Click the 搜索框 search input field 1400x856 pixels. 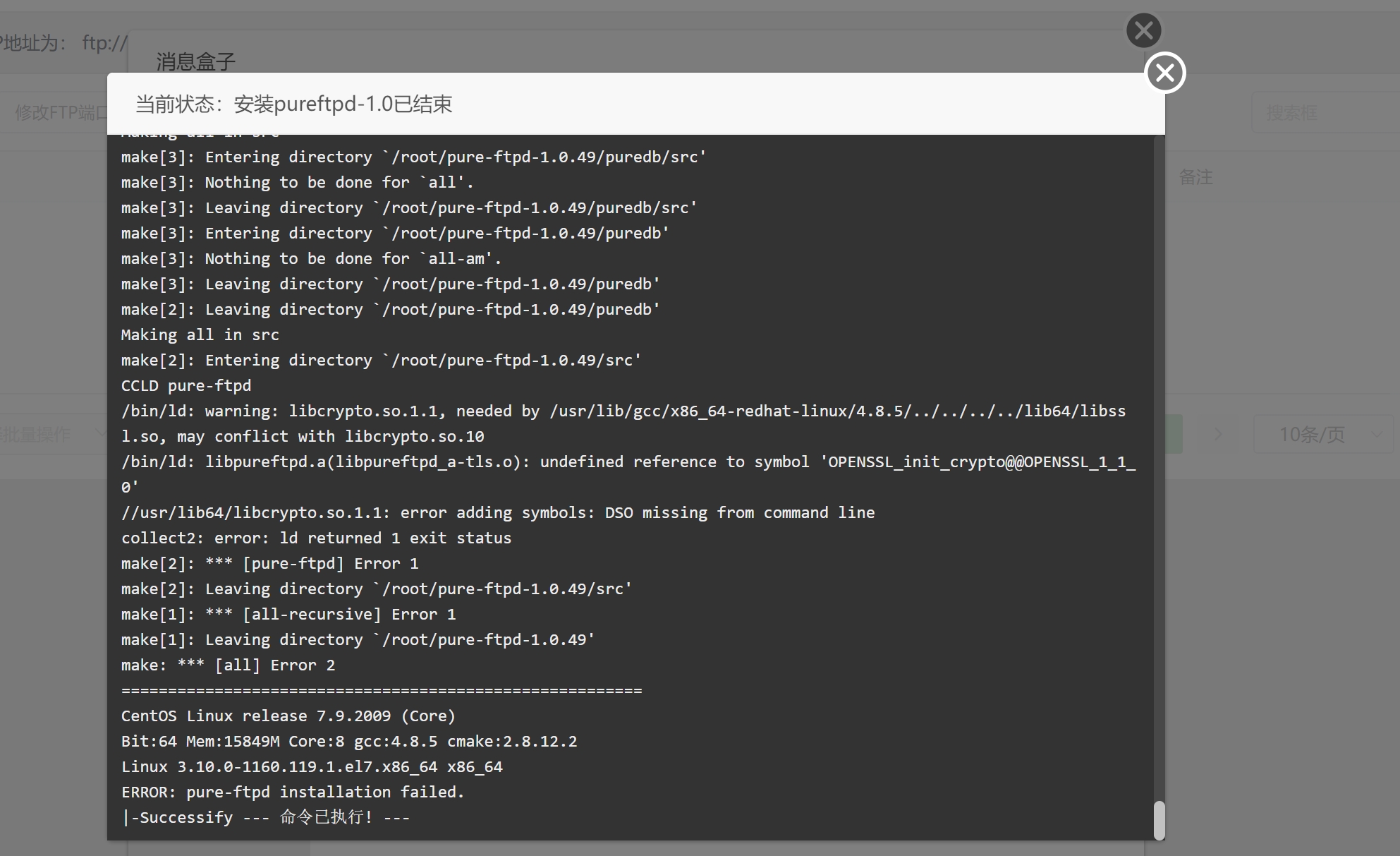pos(1326,112)
